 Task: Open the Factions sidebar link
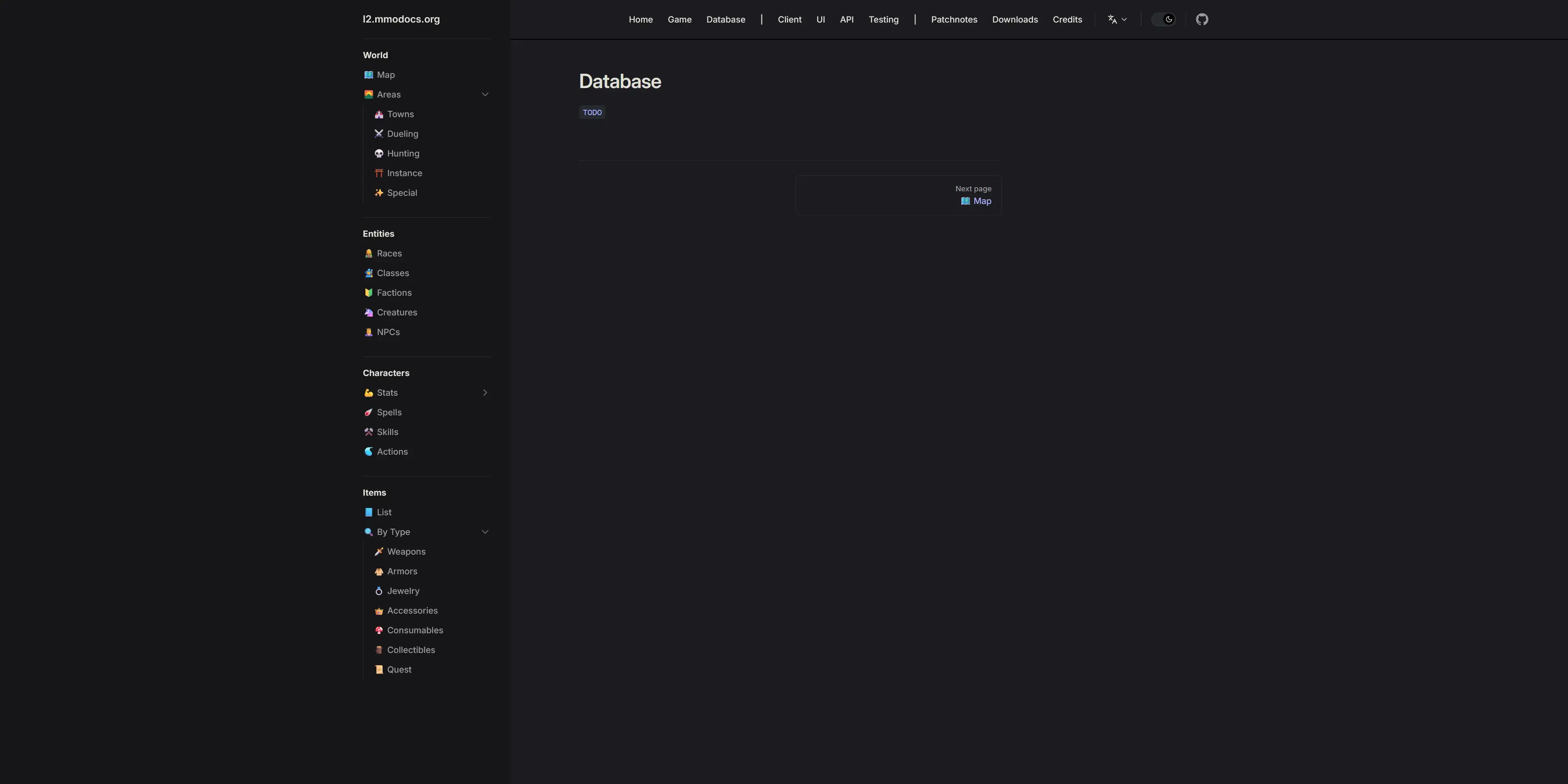coord(394,293)
